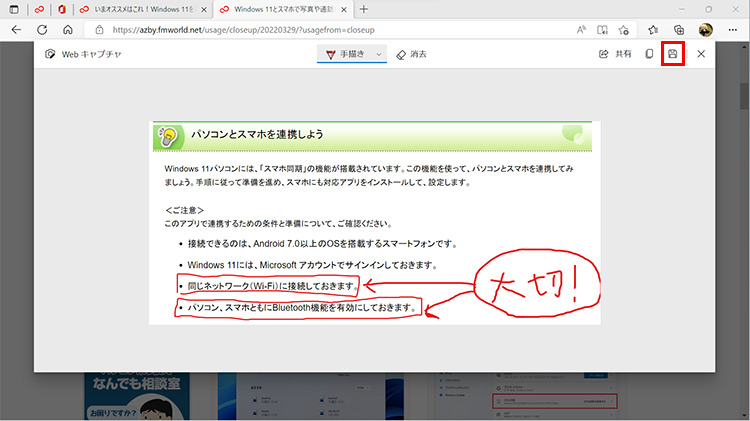
Task: Copy the capture using the copy icon
Action: [650, 54]
